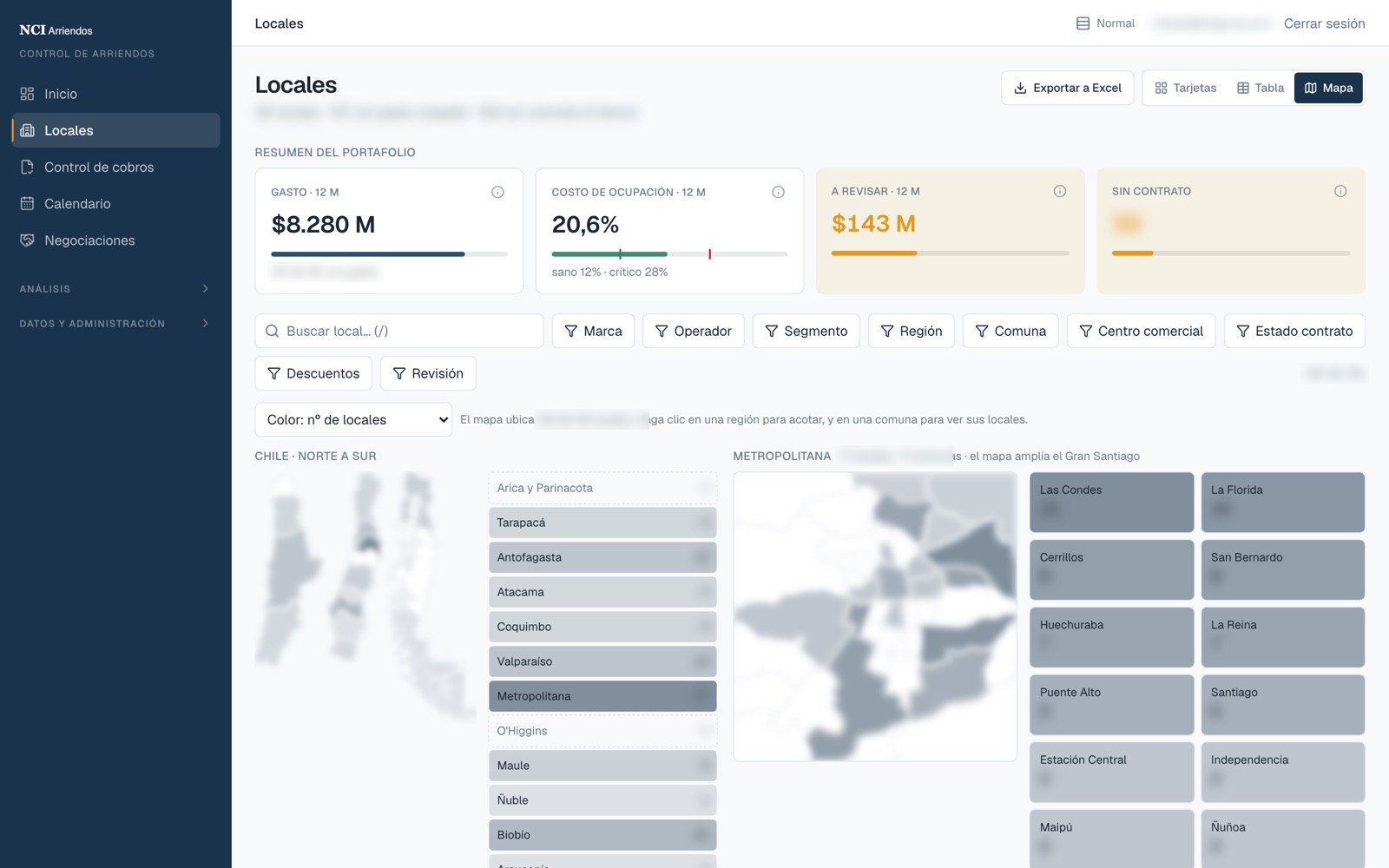Open the Operador filter dropdown
Image resolution: width=1389 pixels, height=868 pixels.
[x=693, y=331]
